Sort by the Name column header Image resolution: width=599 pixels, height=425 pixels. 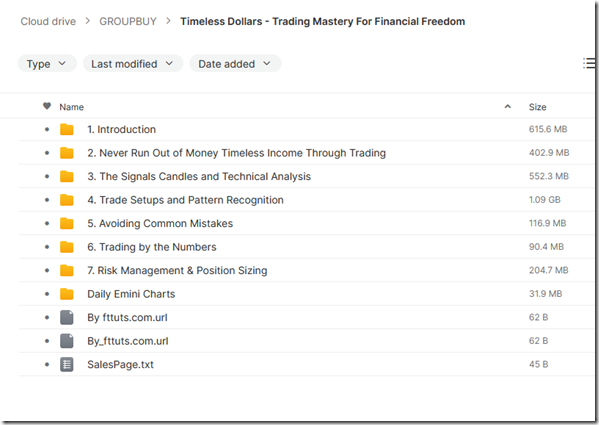coord(71,107)
